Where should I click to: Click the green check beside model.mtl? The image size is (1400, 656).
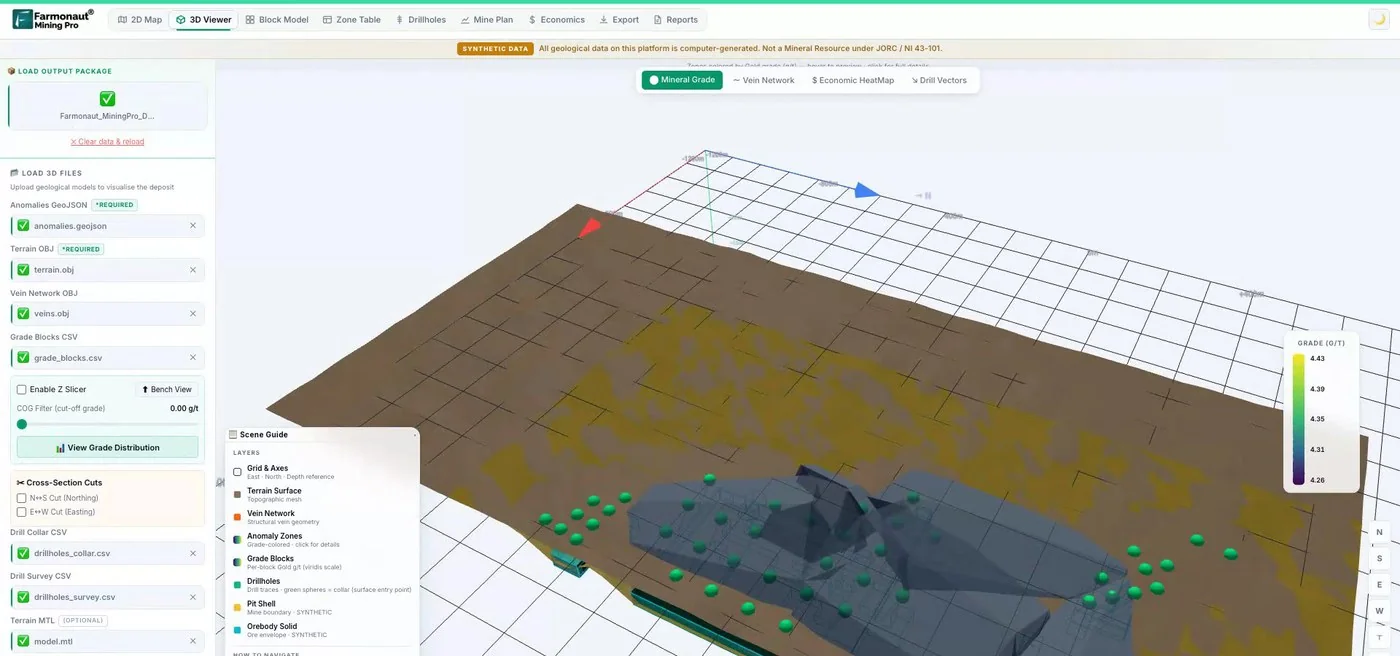coord(23,641)
